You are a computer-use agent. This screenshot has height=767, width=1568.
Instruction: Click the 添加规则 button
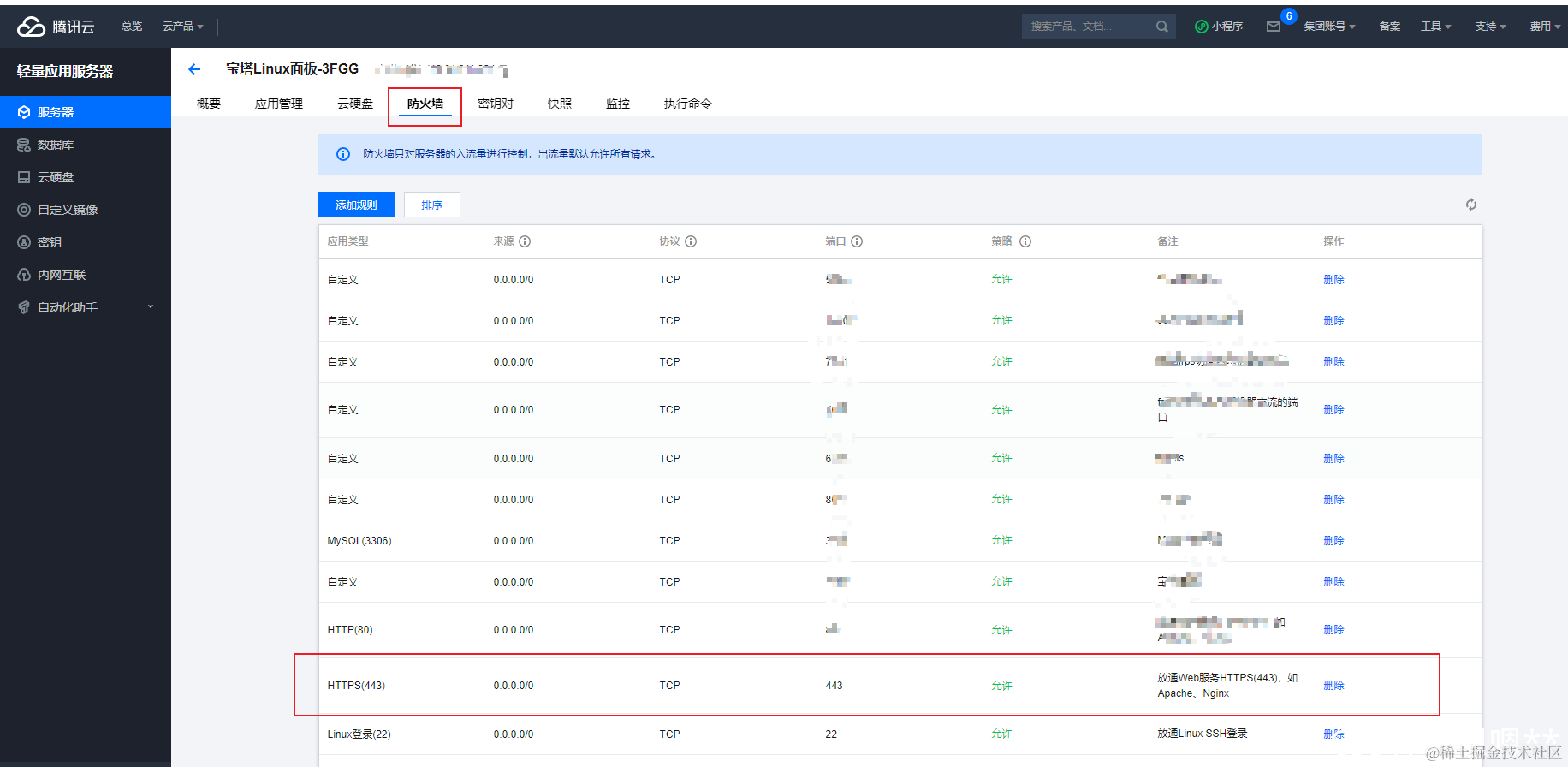tap(357, 205)
